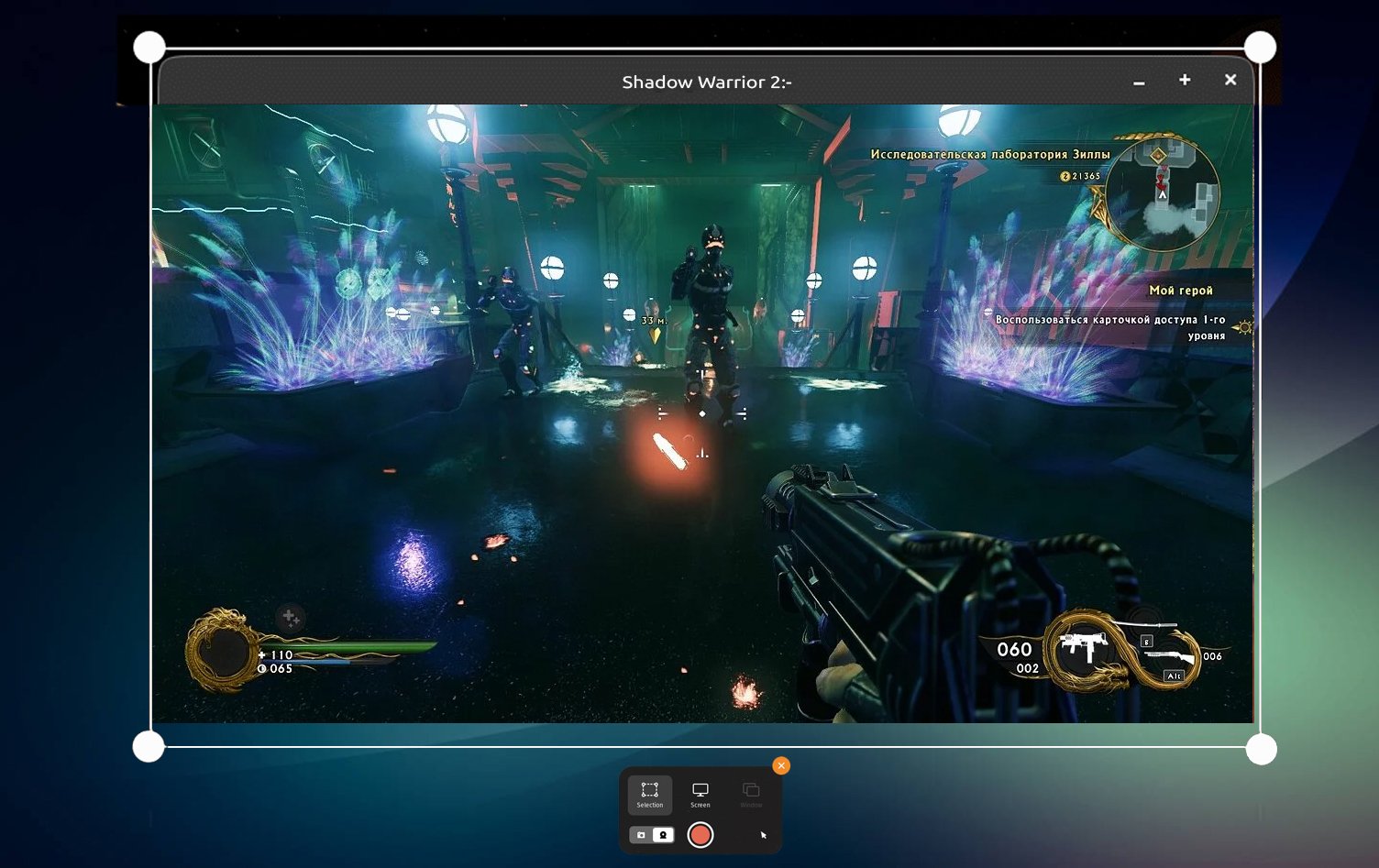Click the shotgun alternate weapon icon

tap(1171, 657)
